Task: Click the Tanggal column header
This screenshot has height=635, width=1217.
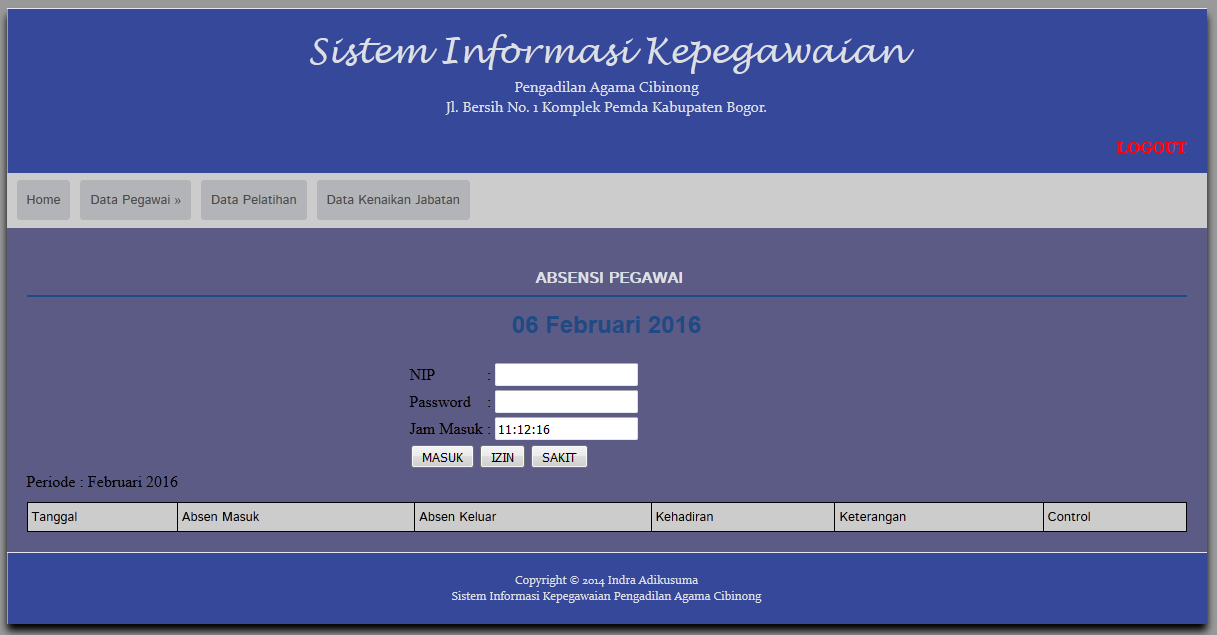Action: [x=101, y=516]
